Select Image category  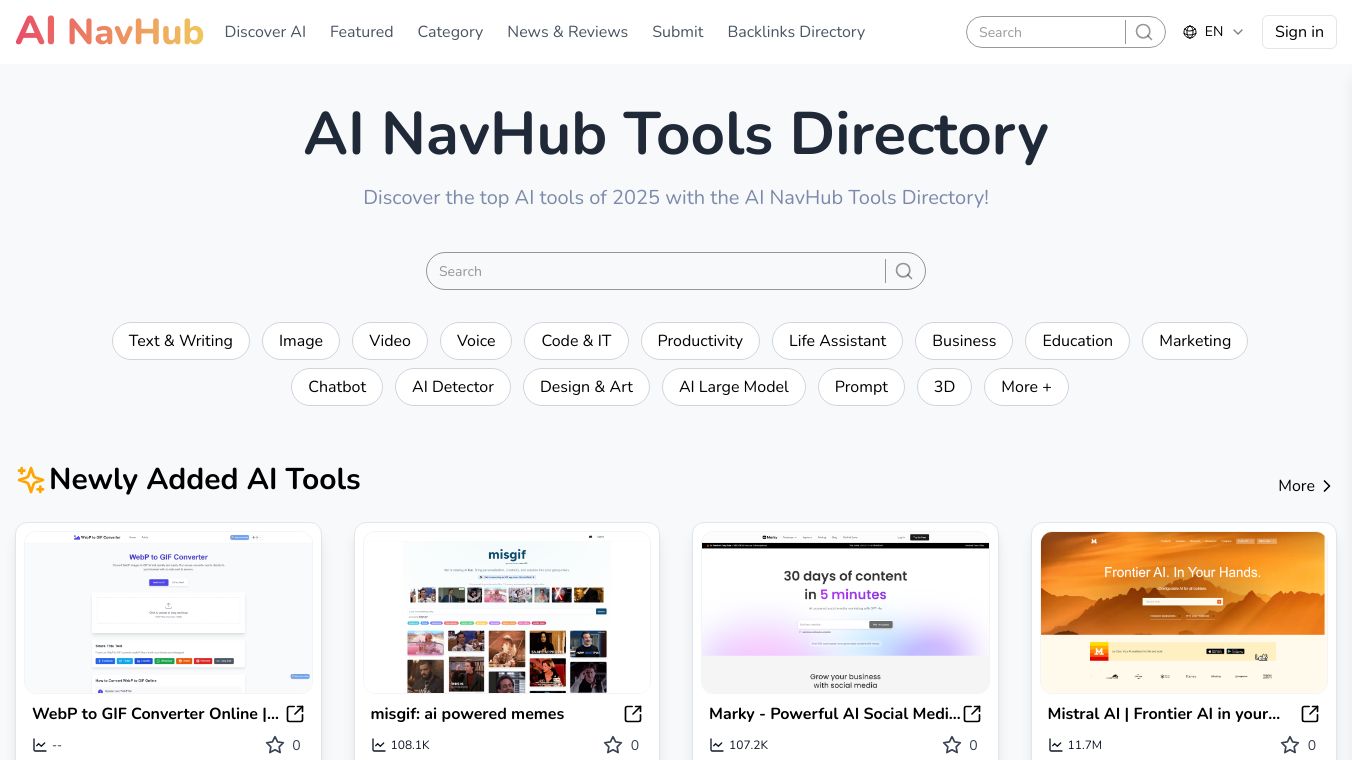(x=301, y=341)
